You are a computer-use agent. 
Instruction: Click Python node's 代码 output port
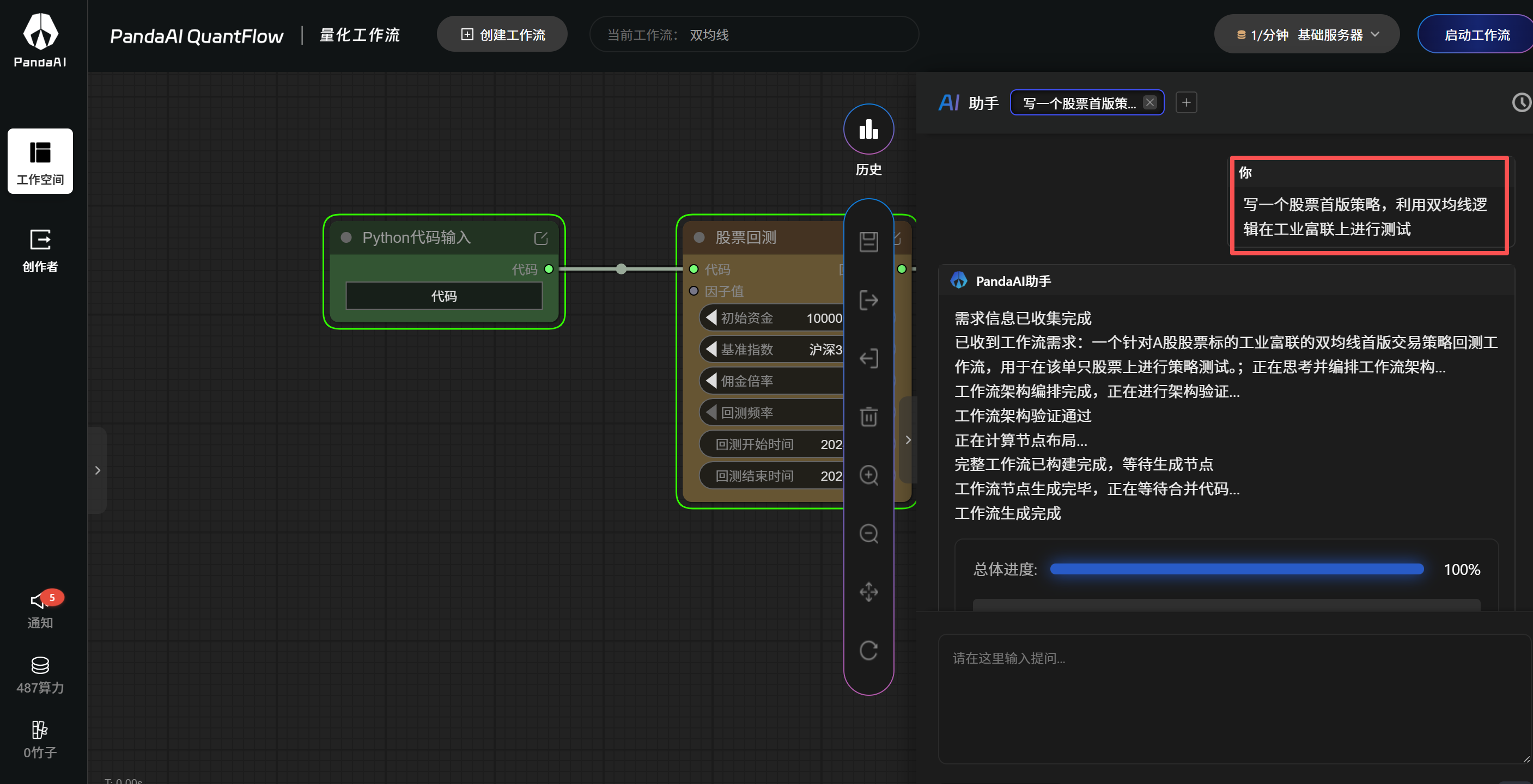[x=549, y=269]
